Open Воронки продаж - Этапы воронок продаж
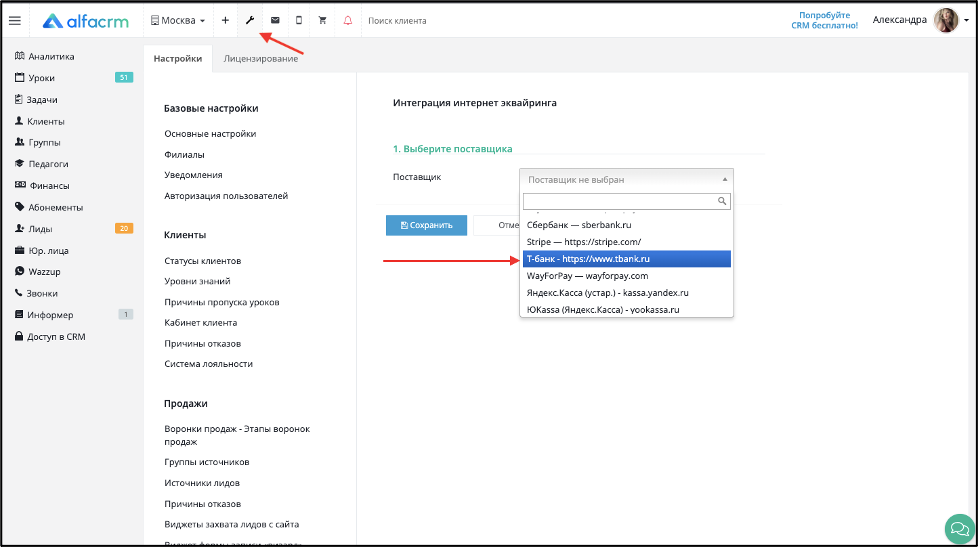This screenshot has width=979, height=547. click(x=237, y=435)
